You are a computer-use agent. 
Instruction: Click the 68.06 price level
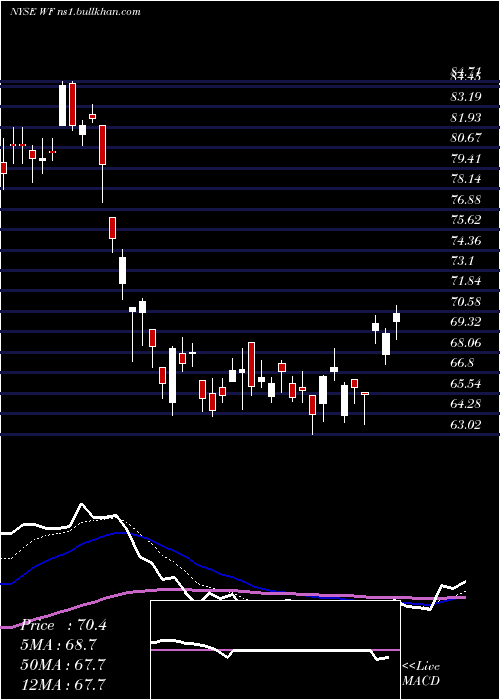[466, 343]
